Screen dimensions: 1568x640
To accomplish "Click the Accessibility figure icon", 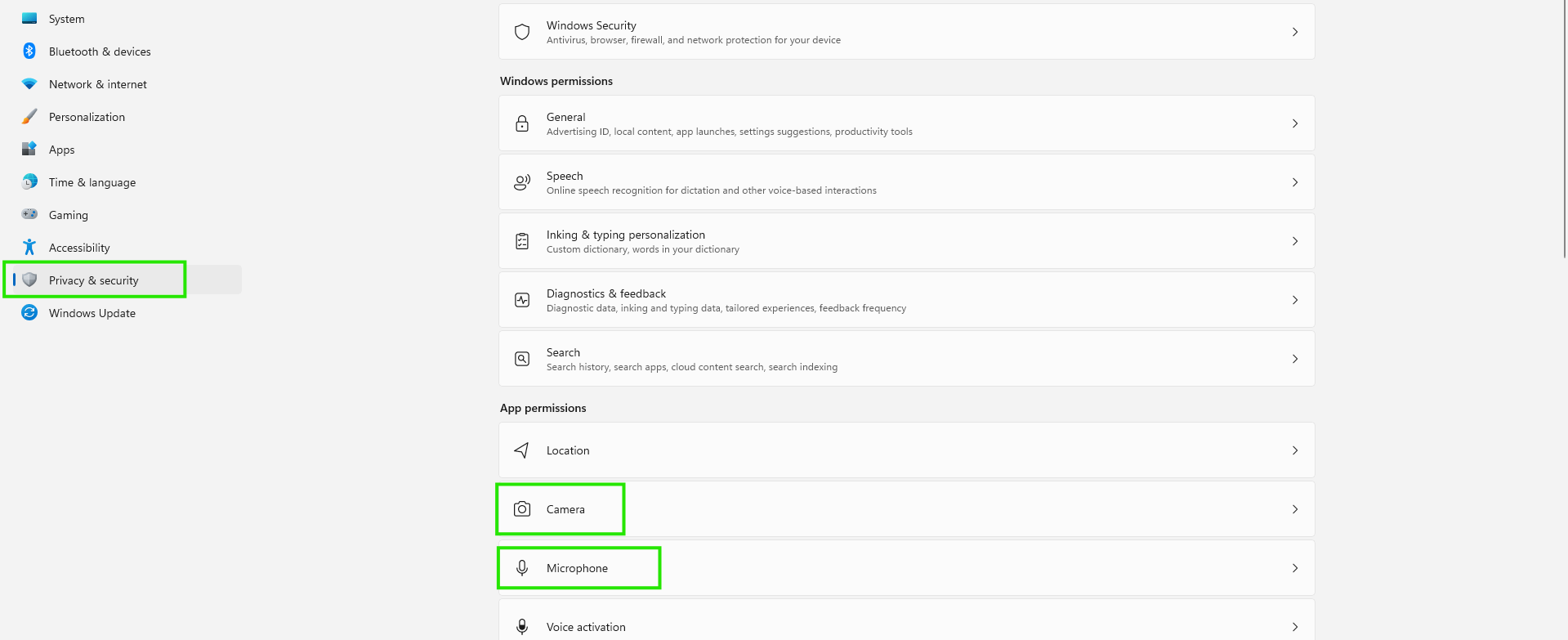I will click(x=29, y=247).
